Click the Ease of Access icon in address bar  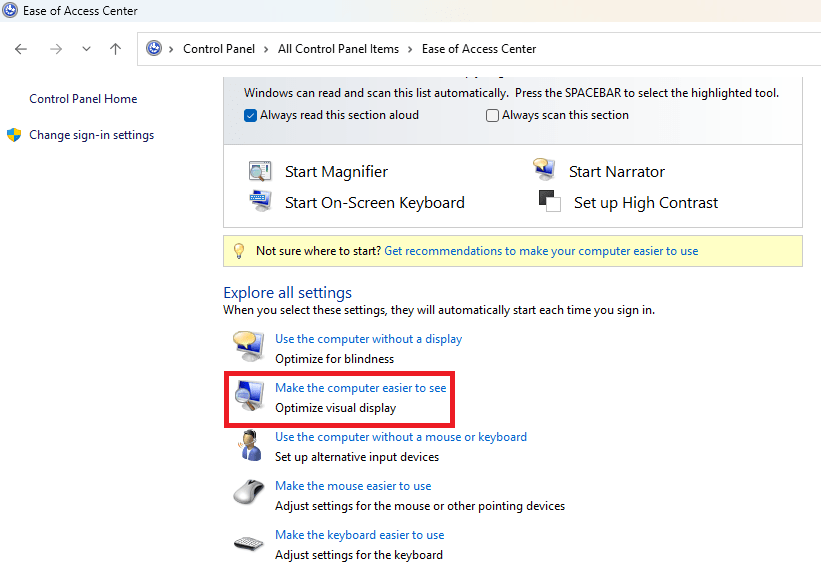(154, 49)
